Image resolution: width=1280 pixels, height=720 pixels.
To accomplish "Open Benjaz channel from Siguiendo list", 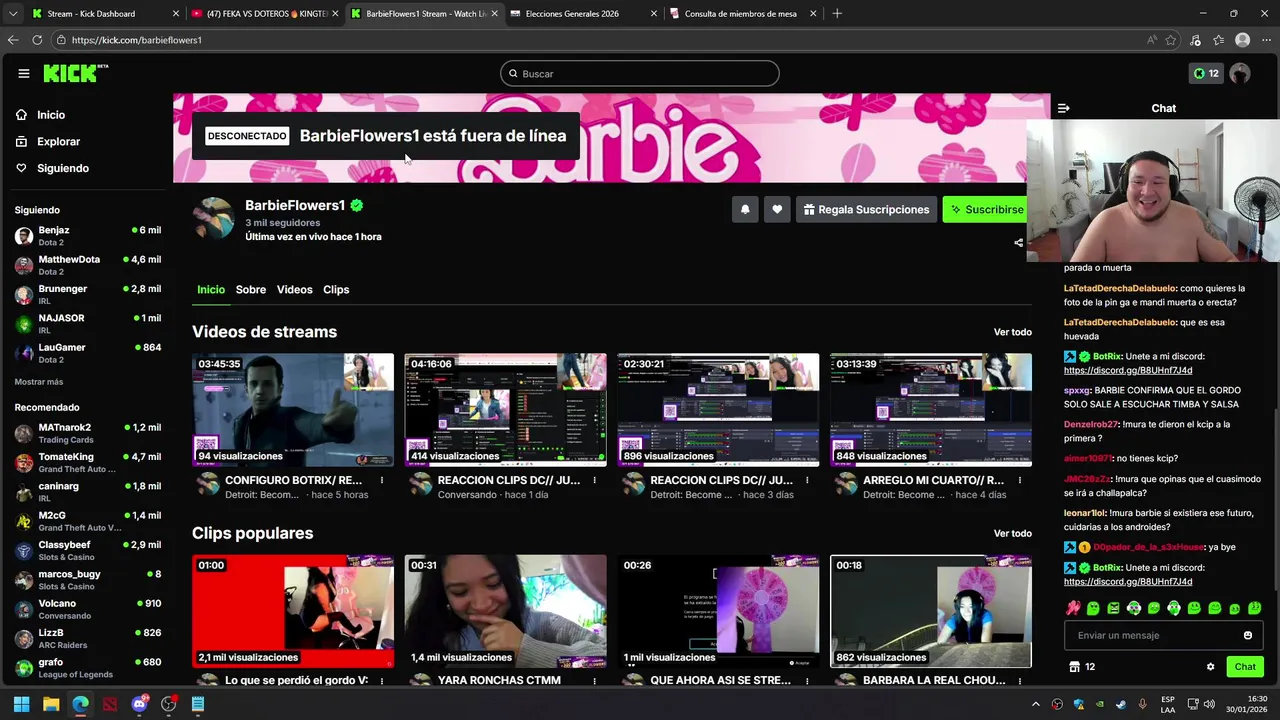I will click(87, 236).
